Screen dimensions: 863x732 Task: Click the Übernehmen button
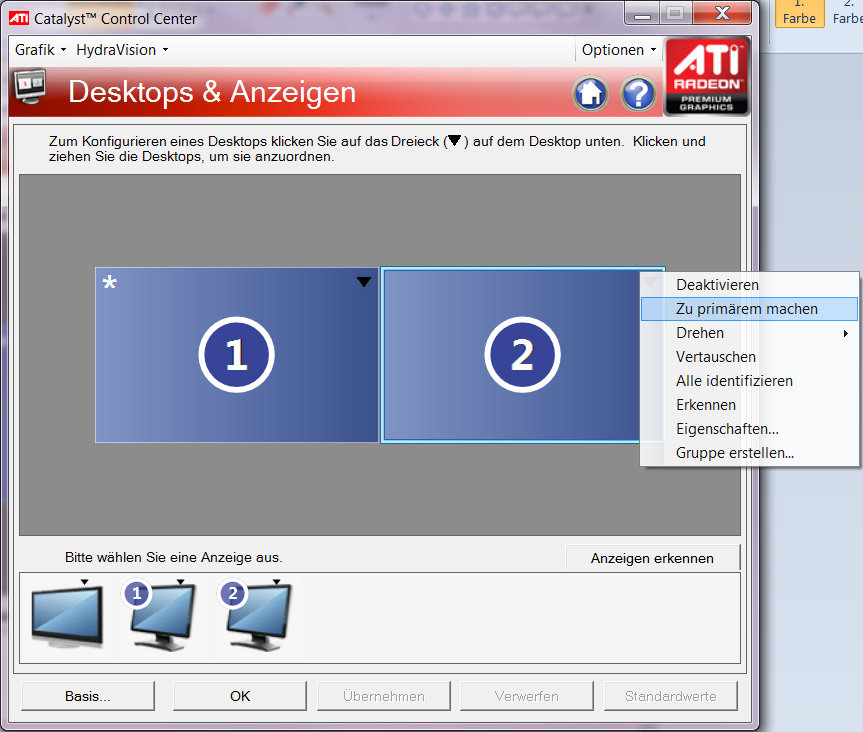pyautogui.click(x=384, y=696)
